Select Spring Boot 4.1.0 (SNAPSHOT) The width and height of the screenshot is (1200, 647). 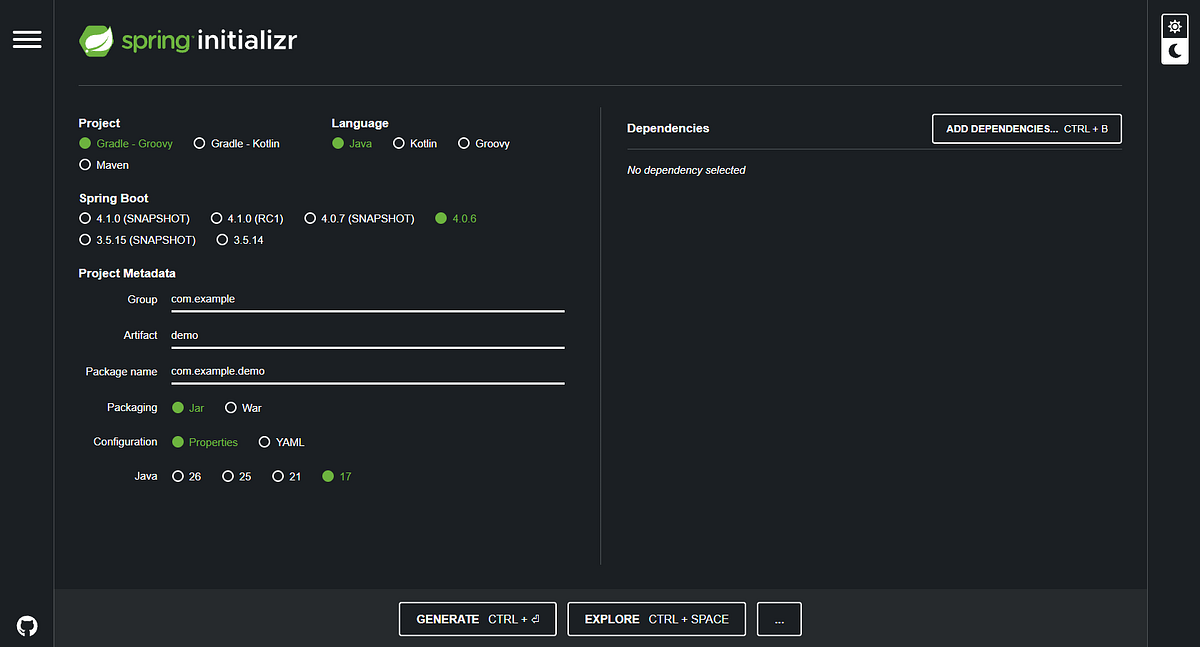click(135, 218)
